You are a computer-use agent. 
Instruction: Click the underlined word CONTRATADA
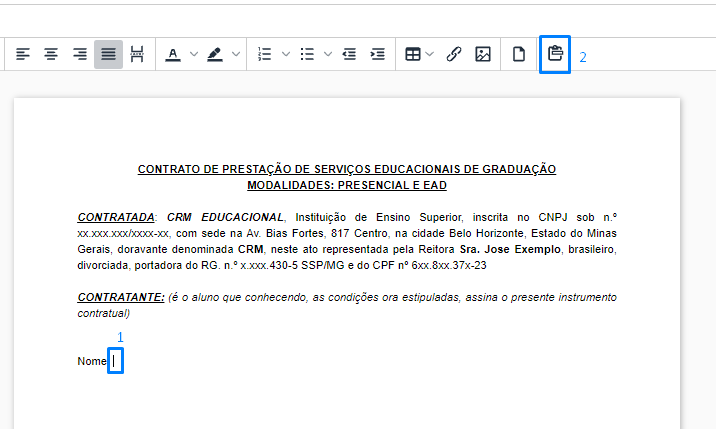pos(116,217)
